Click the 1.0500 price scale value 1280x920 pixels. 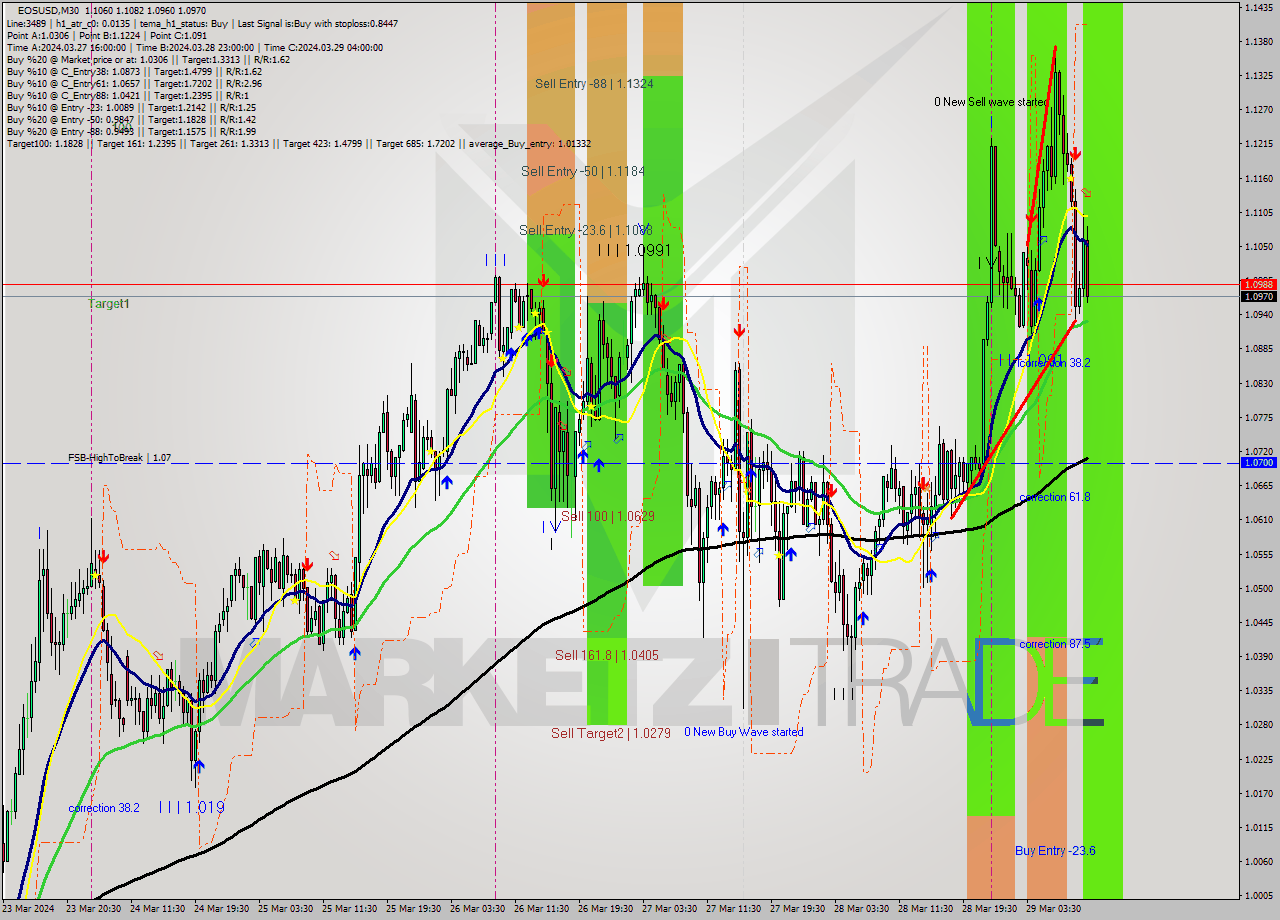coord(1258,588)
